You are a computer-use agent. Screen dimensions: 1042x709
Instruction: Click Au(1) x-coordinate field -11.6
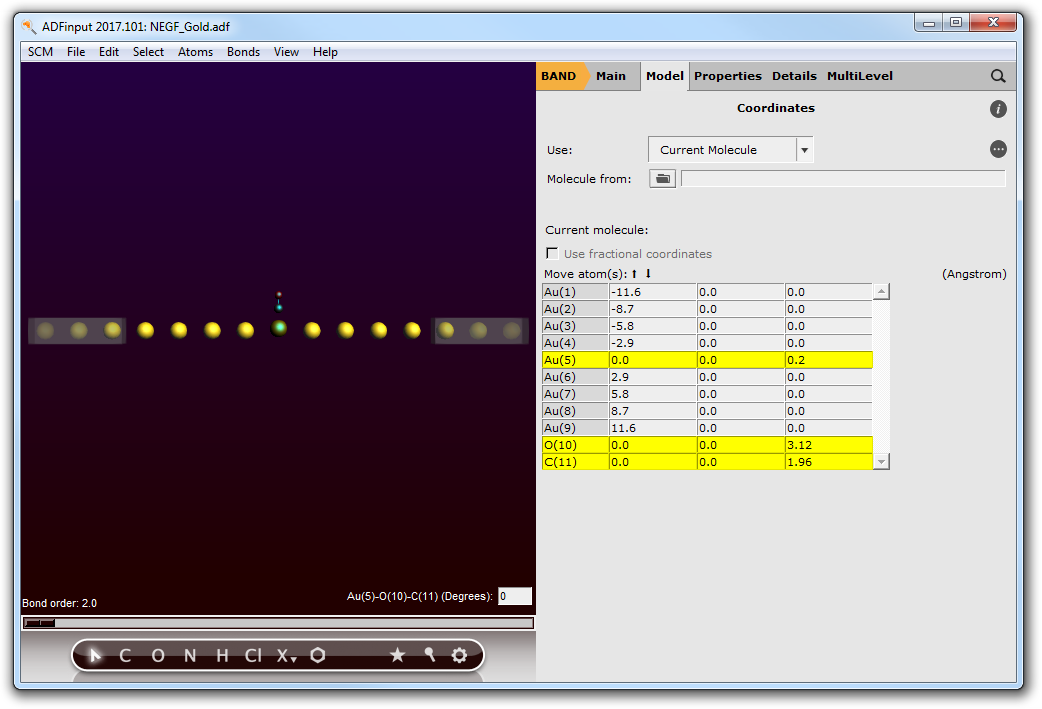tap(653, 292)
